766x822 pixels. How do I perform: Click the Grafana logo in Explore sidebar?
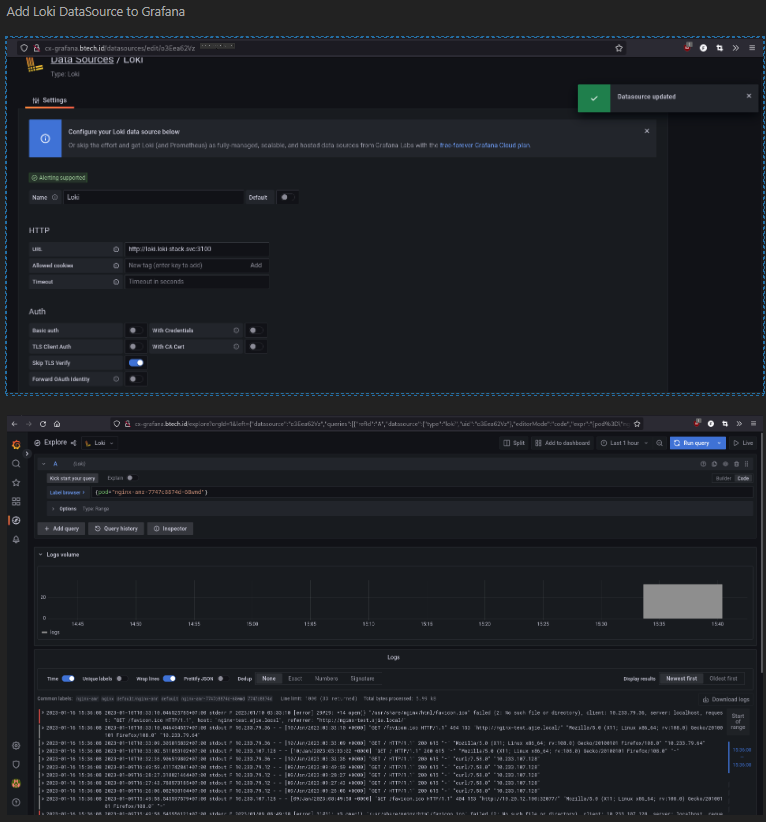16,444
